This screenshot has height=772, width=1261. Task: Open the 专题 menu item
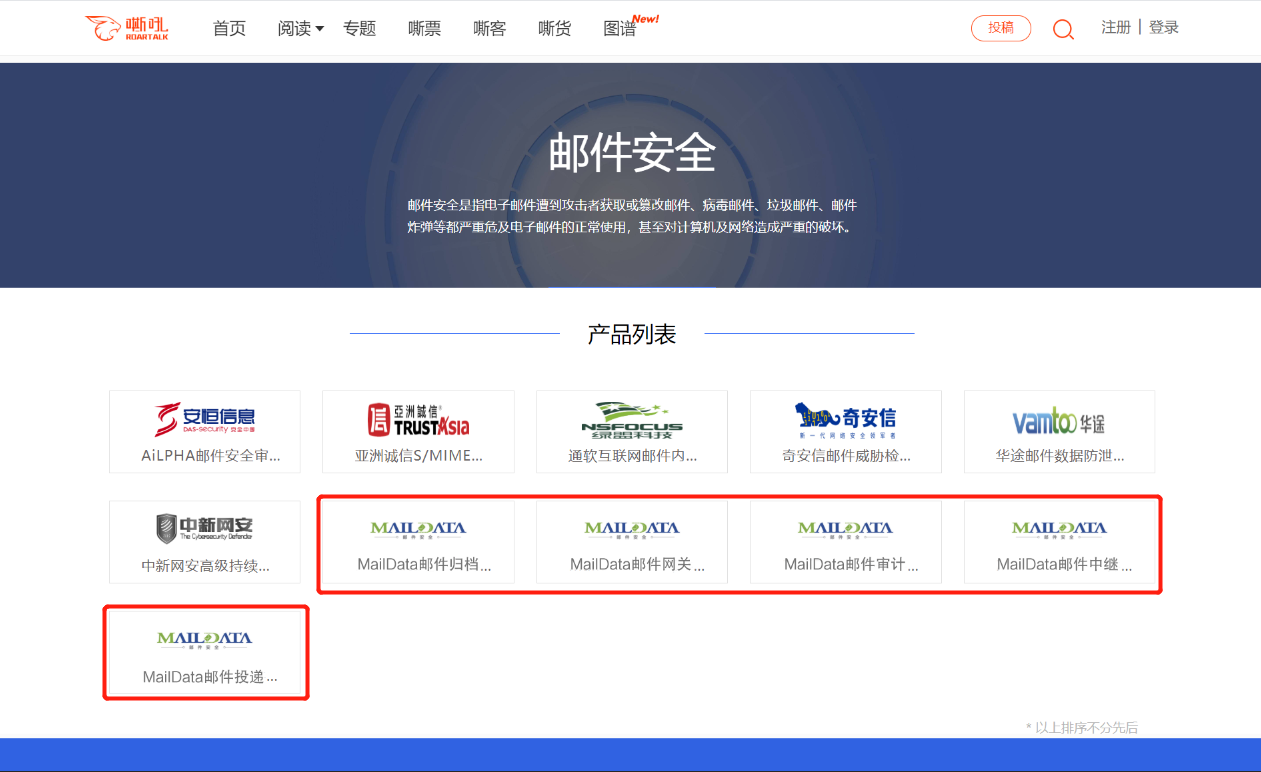tap(359, 28)
